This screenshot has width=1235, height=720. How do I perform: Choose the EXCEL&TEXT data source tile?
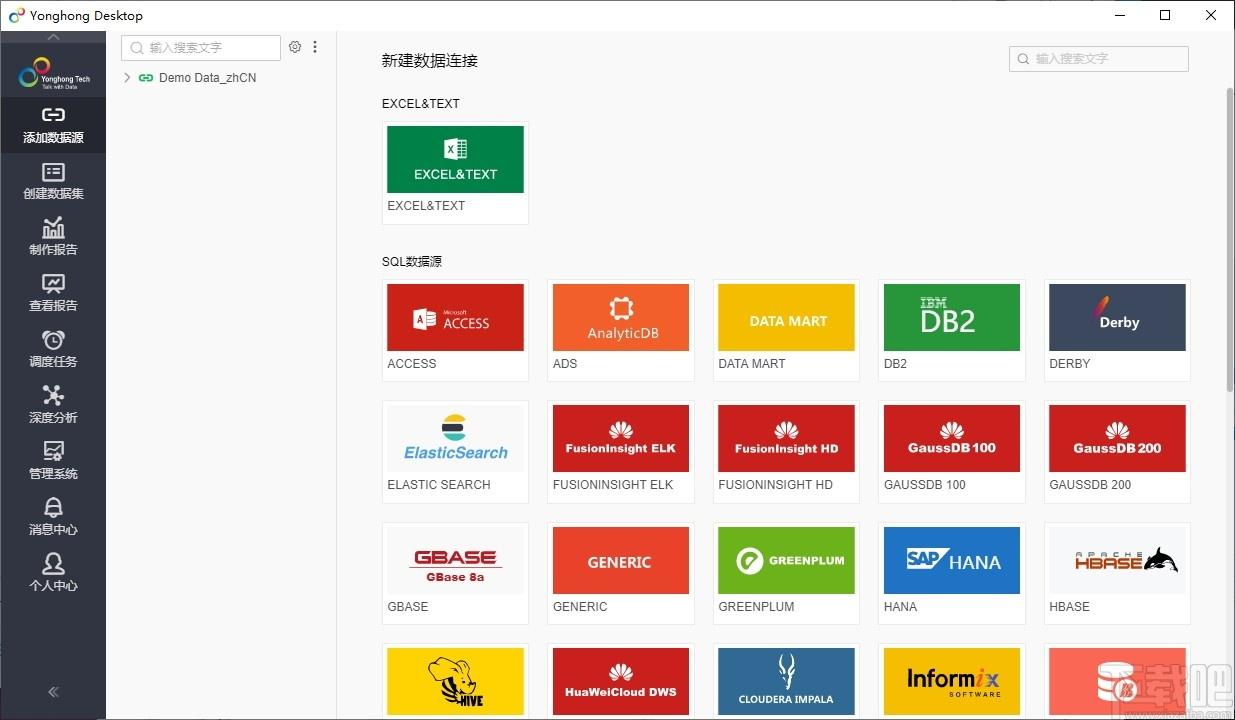click(x=455, y=173)
